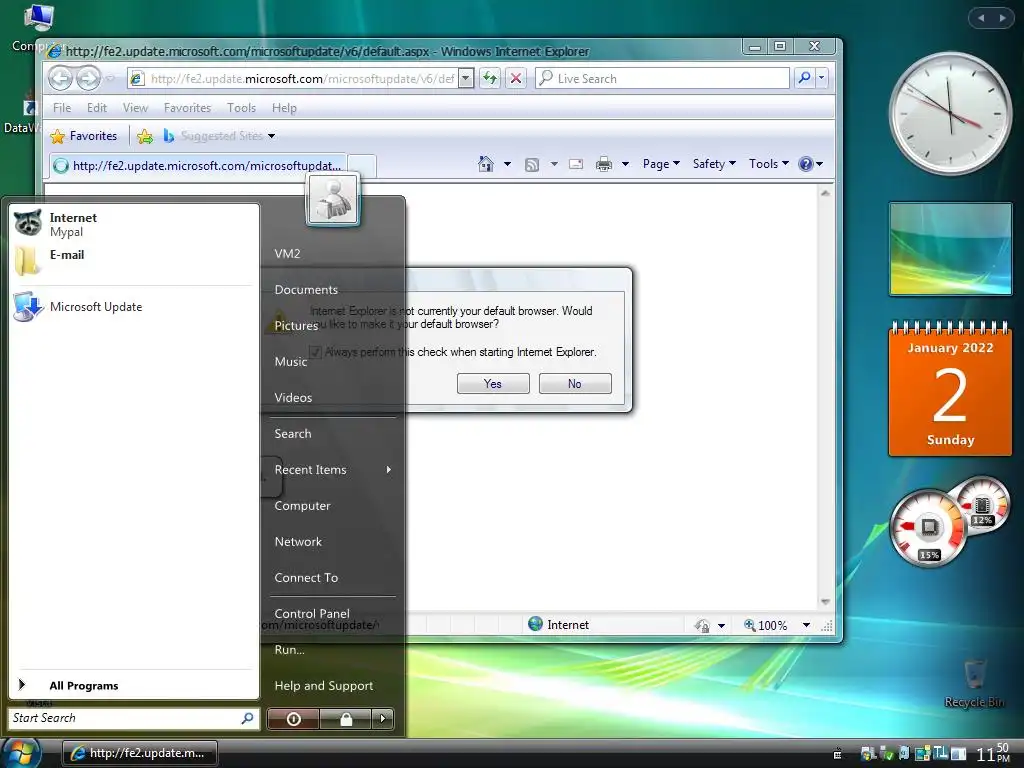The height and width of the screenshot is (768, 1024).
Task: Expand All Programs in Start menu
Action: point(133,685)
